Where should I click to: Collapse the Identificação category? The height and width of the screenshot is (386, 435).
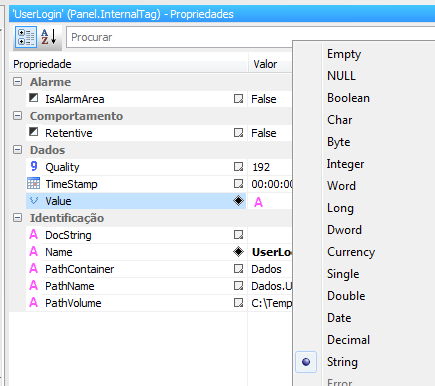pos(18,218)
